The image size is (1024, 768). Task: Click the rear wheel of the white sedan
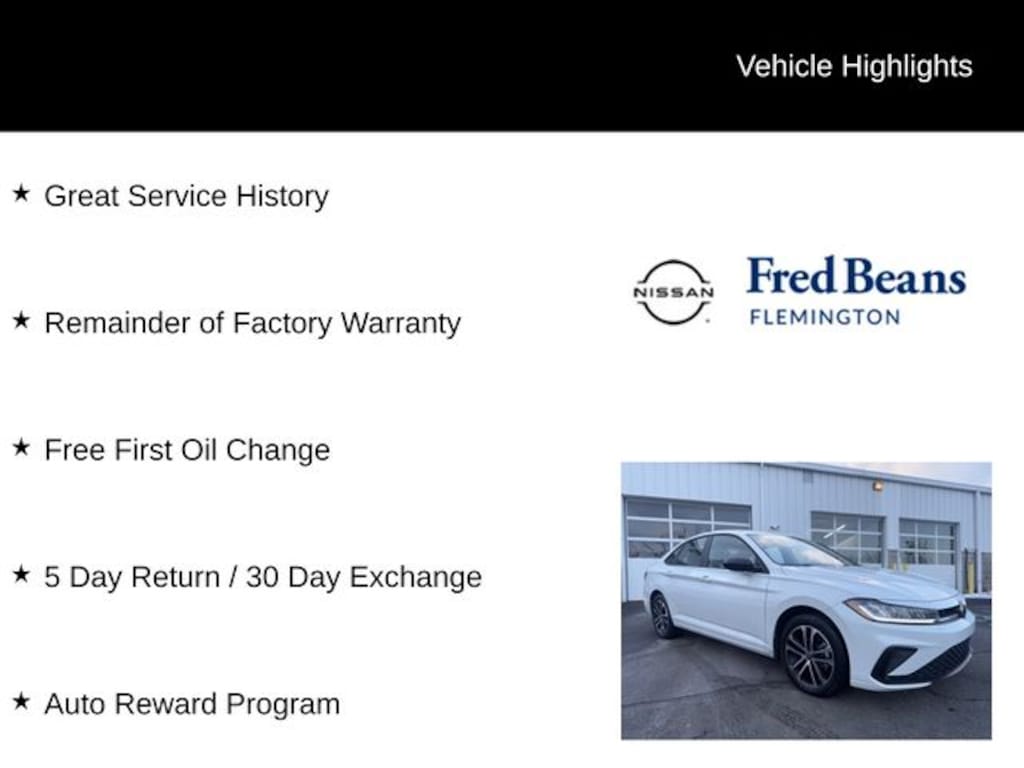[662, 615]
